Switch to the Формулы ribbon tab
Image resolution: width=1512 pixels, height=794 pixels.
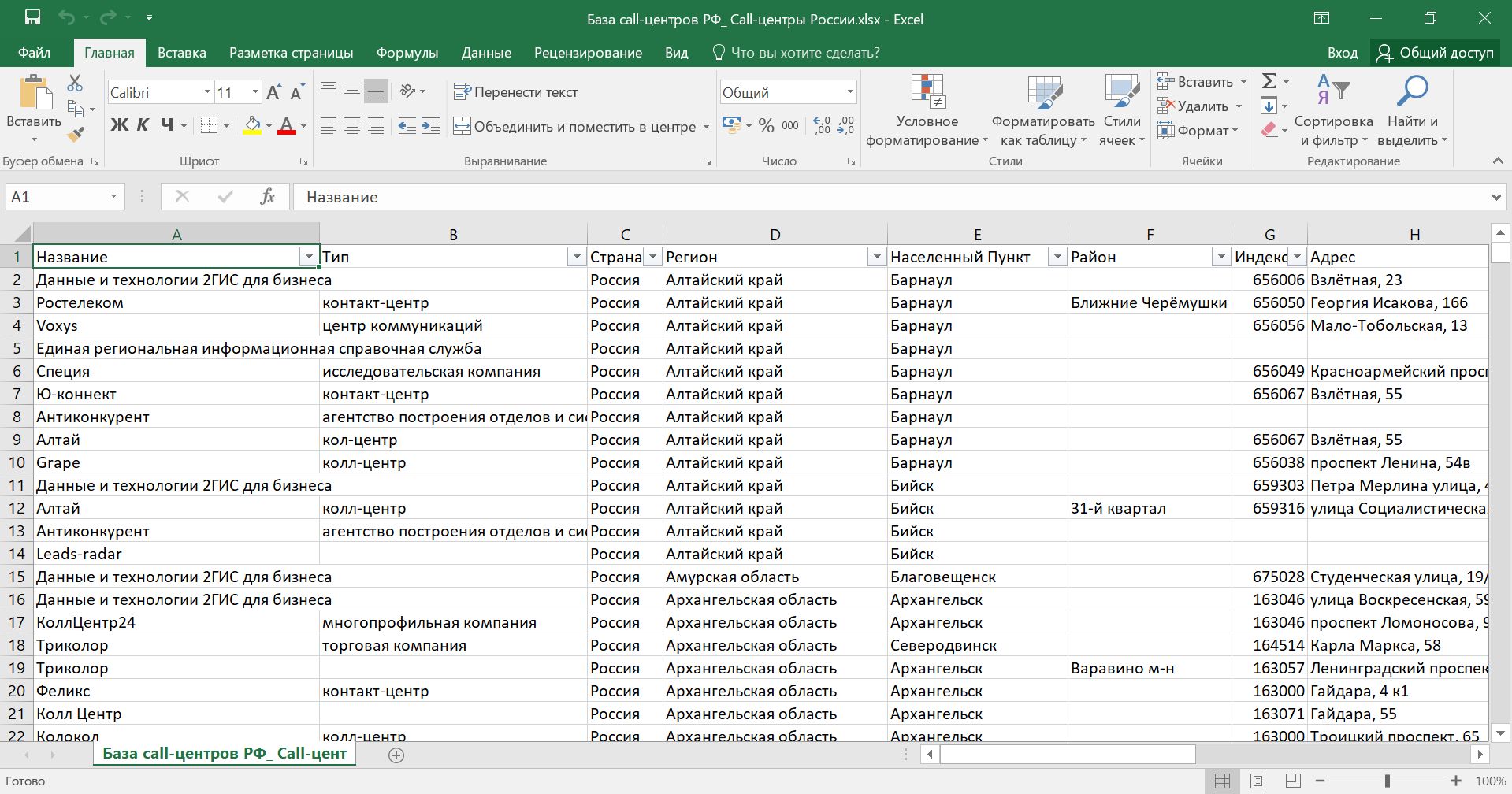pos(407,53)
